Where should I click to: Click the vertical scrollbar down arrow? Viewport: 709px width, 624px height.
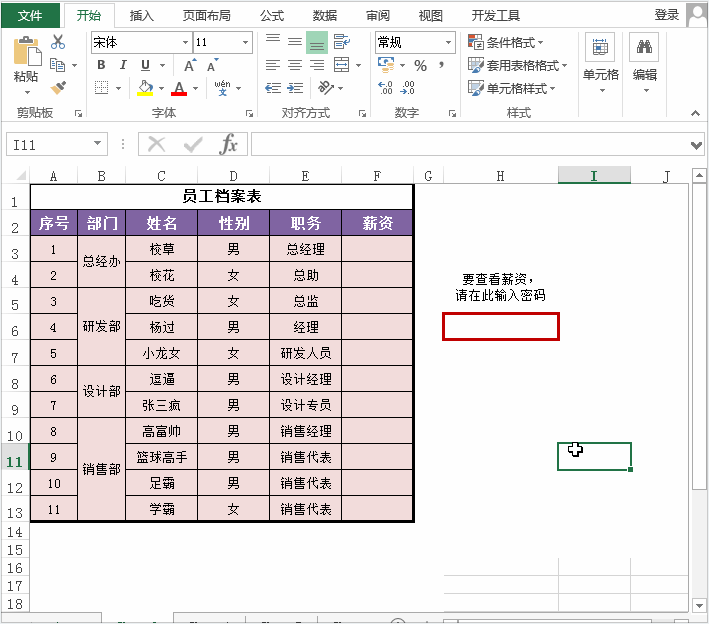tap(699, 605)
